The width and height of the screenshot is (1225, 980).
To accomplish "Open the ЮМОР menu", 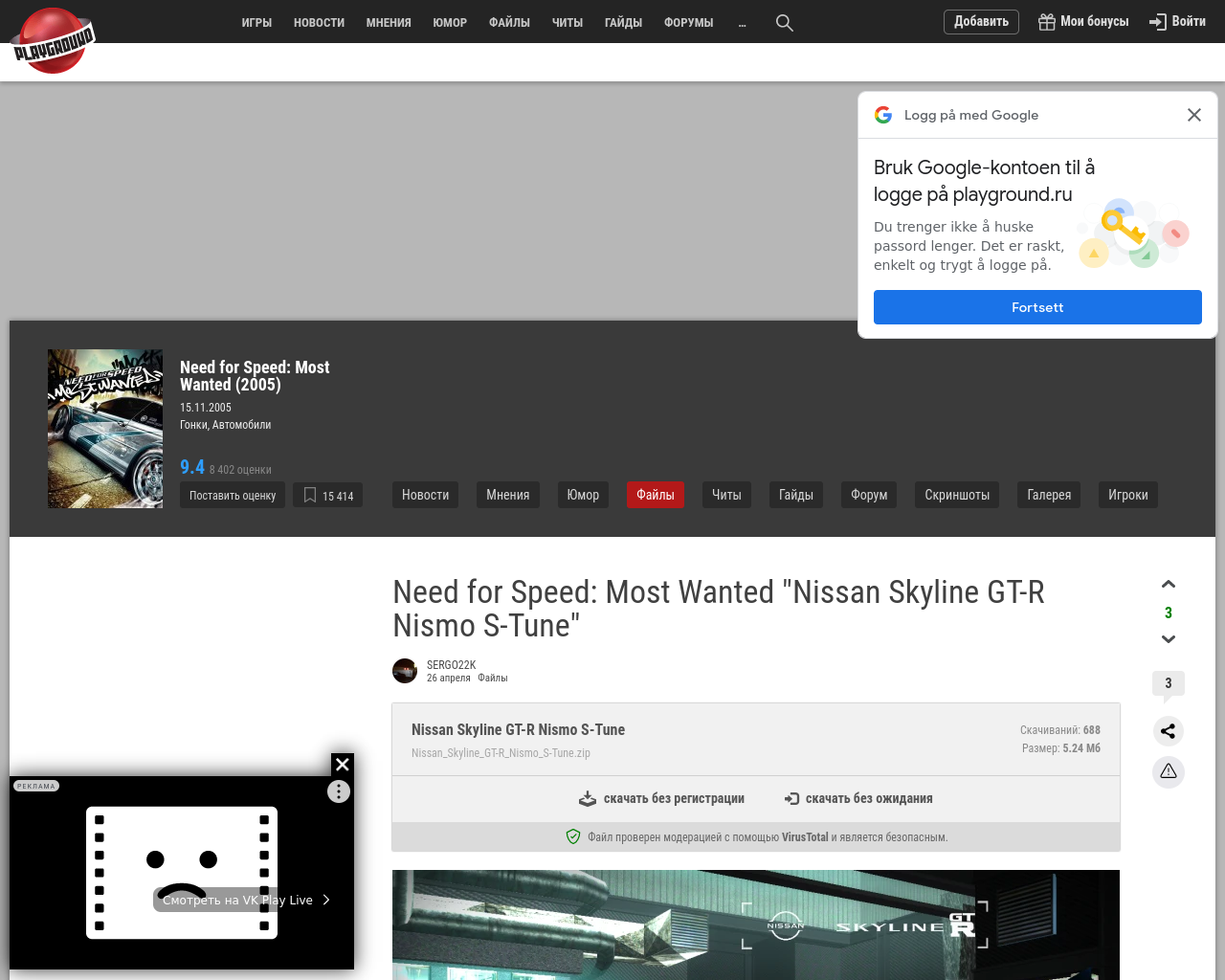I will click(450, 22).
